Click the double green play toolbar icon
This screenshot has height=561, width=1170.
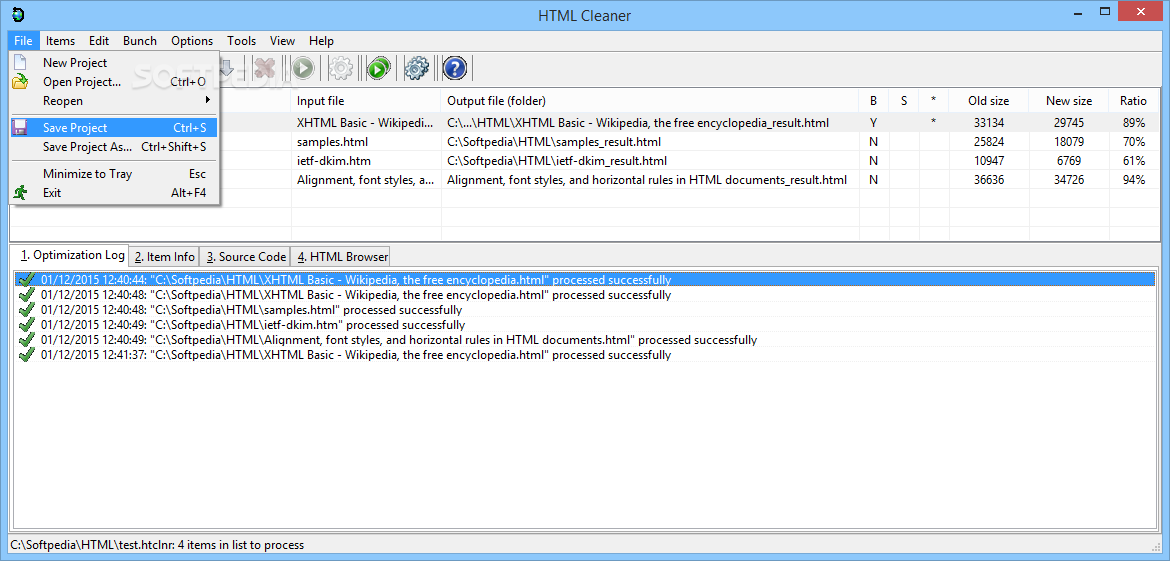point(378,69)
